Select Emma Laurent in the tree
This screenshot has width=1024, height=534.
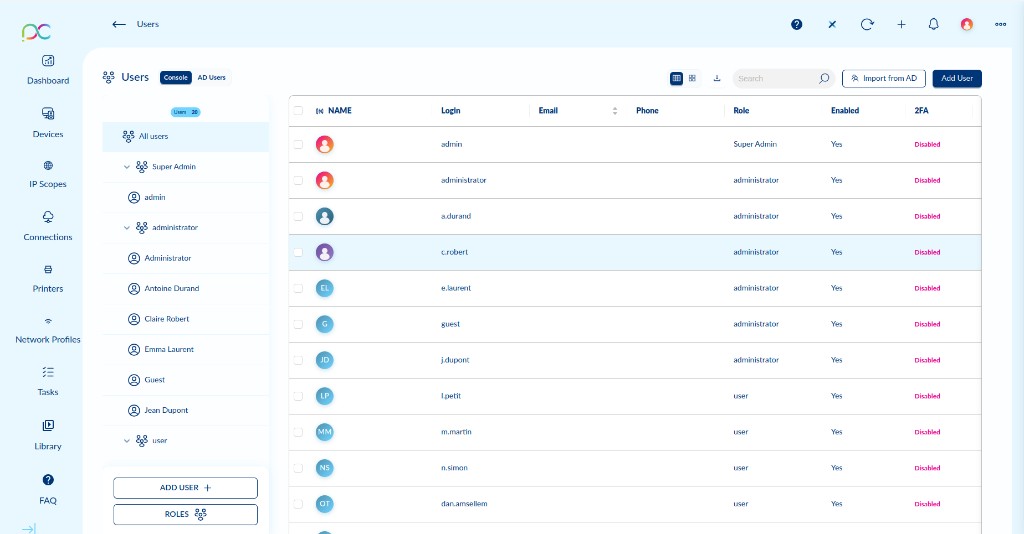(185, 349)
